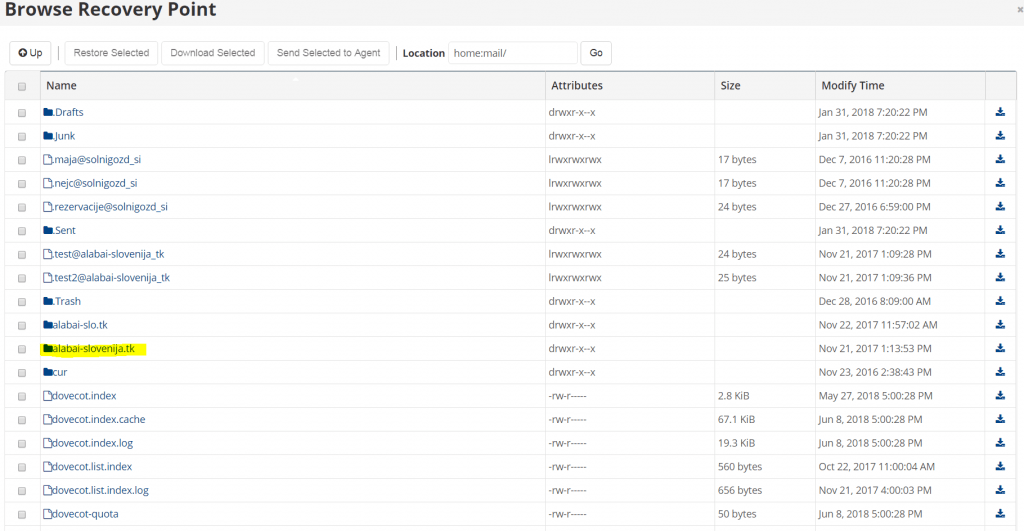Tick checkbox for .Sent folder
Screen dimensions: 1024x531
coord(22,231)
